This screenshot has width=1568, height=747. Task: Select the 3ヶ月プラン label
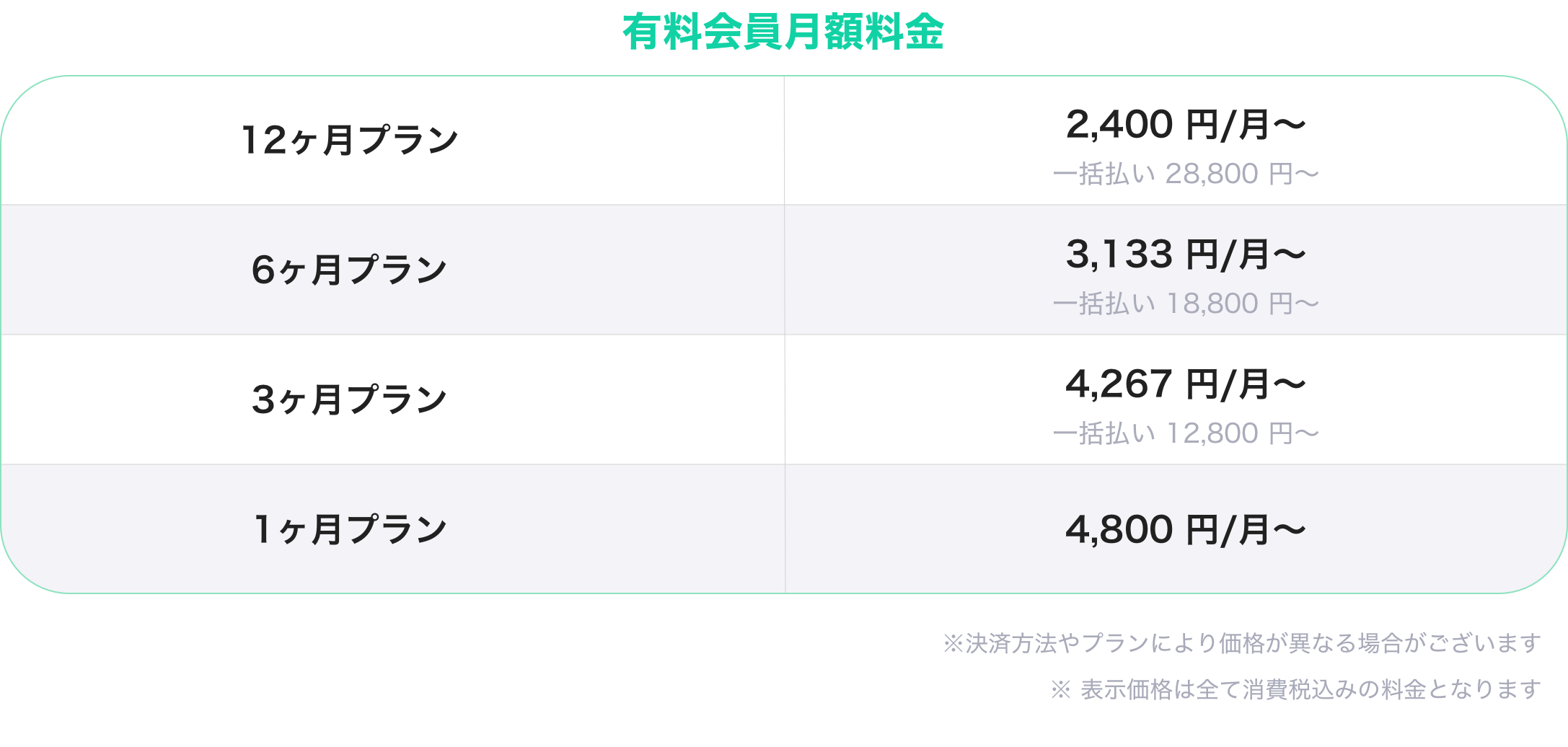(350, 399)
